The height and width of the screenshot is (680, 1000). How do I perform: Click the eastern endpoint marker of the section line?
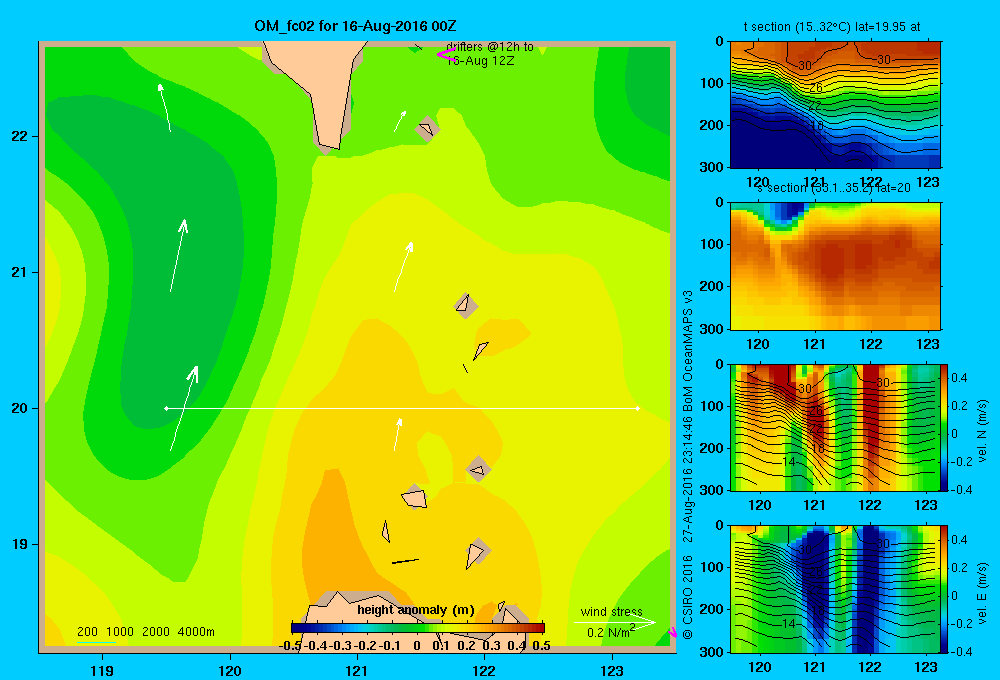pyautogui.click(x=637, y=408)
